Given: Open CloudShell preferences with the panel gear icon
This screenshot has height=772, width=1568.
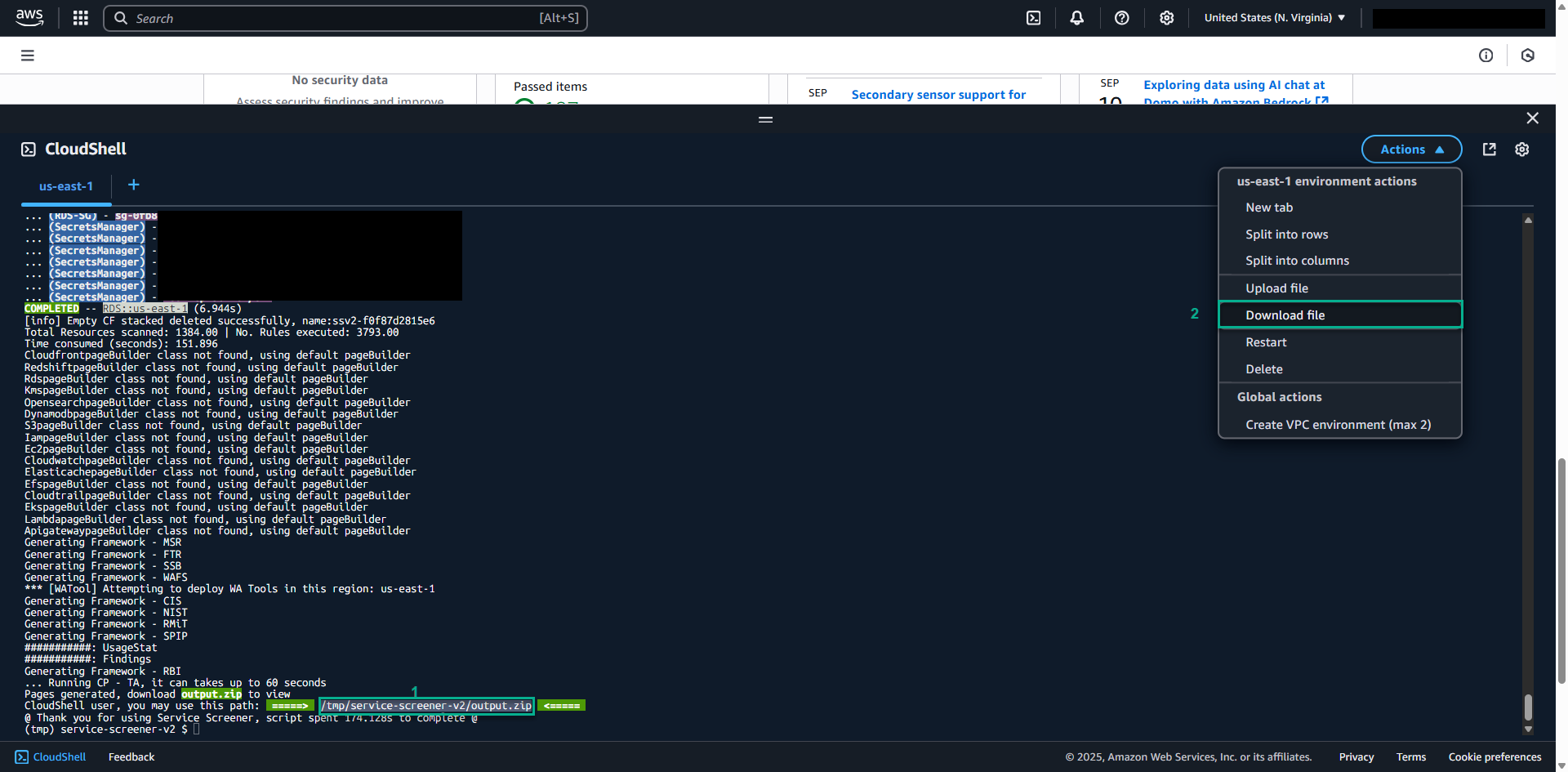Looking at the screenshot, I should pos(1521,149).
